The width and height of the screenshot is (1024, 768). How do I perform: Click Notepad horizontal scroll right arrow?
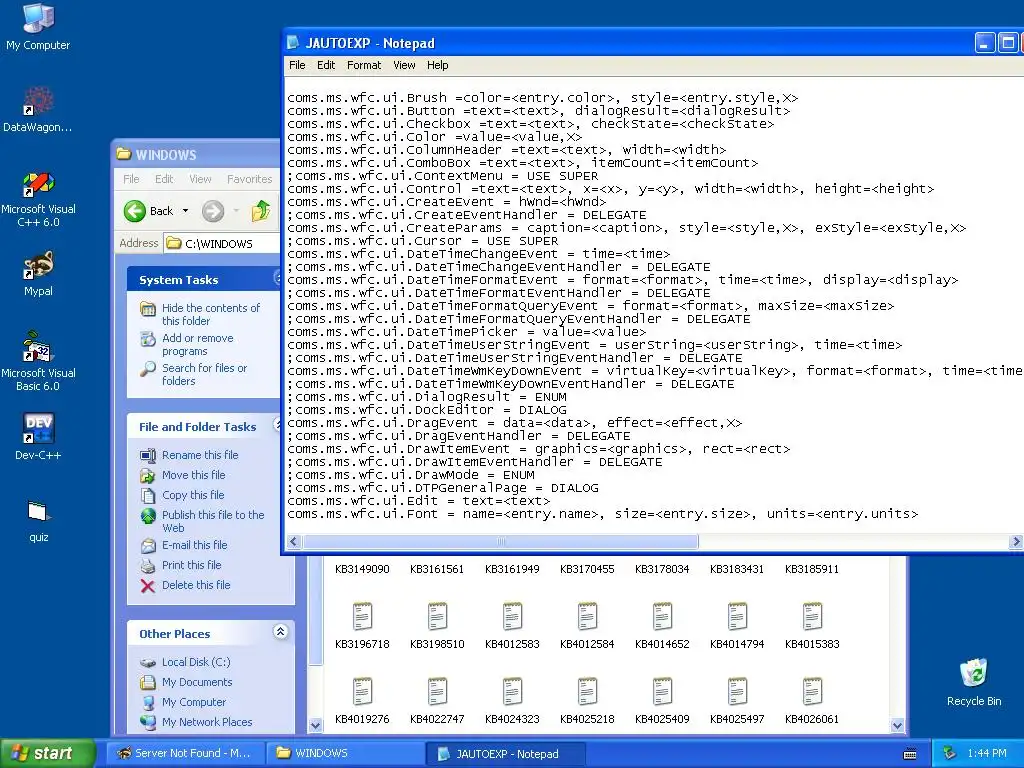[1016, 541]
